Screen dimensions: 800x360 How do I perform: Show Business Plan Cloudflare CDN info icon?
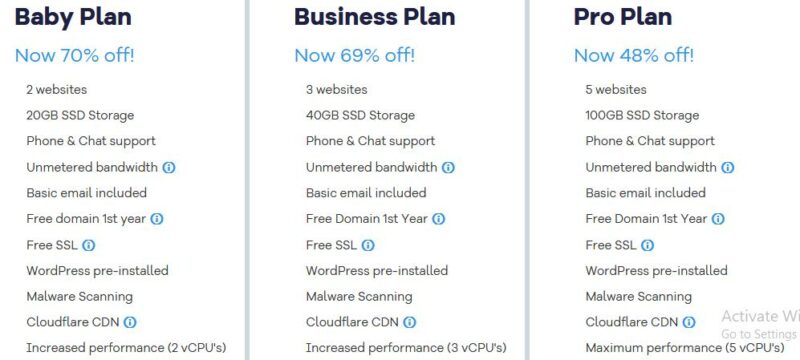pyautogui.click(x=410, y=322)
